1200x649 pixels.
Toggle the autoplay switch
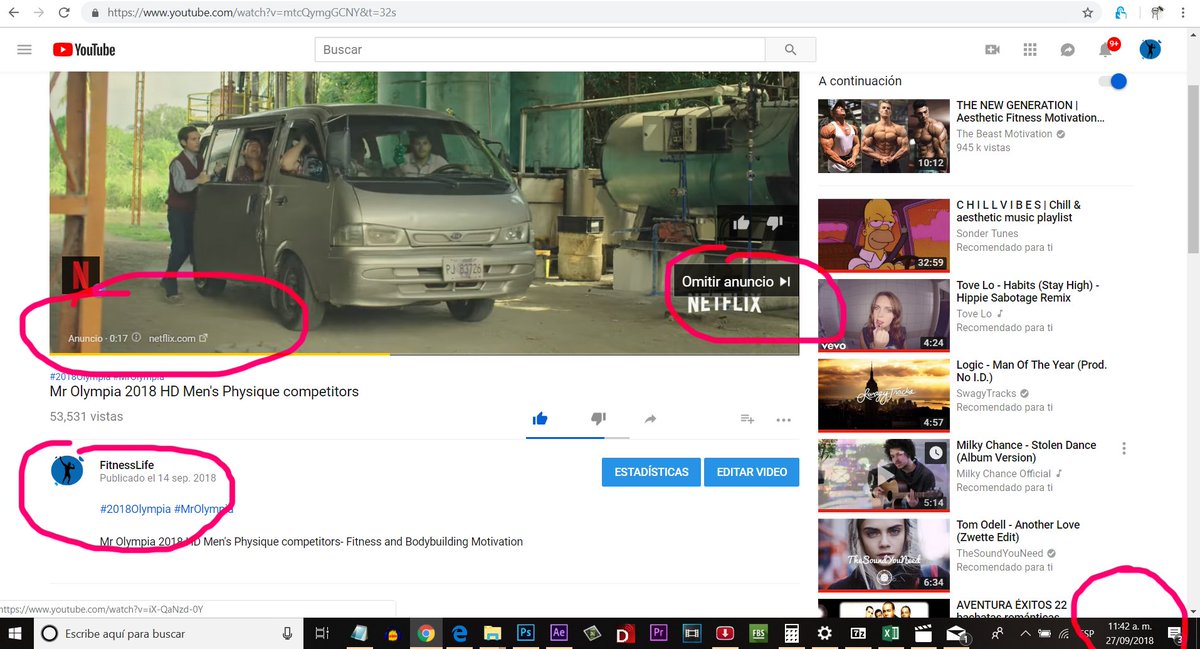click(1112, 81)
